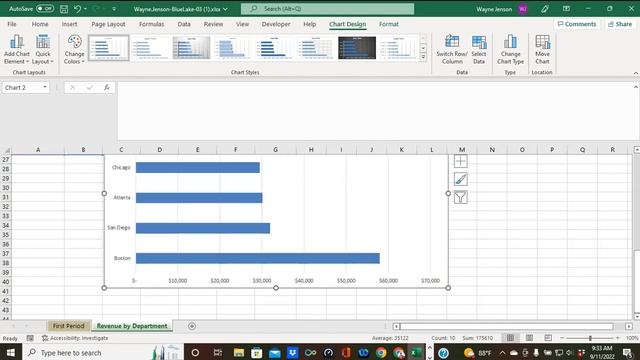Expand the formula bar
The image size is (640, 360).
tap(636, 87)
